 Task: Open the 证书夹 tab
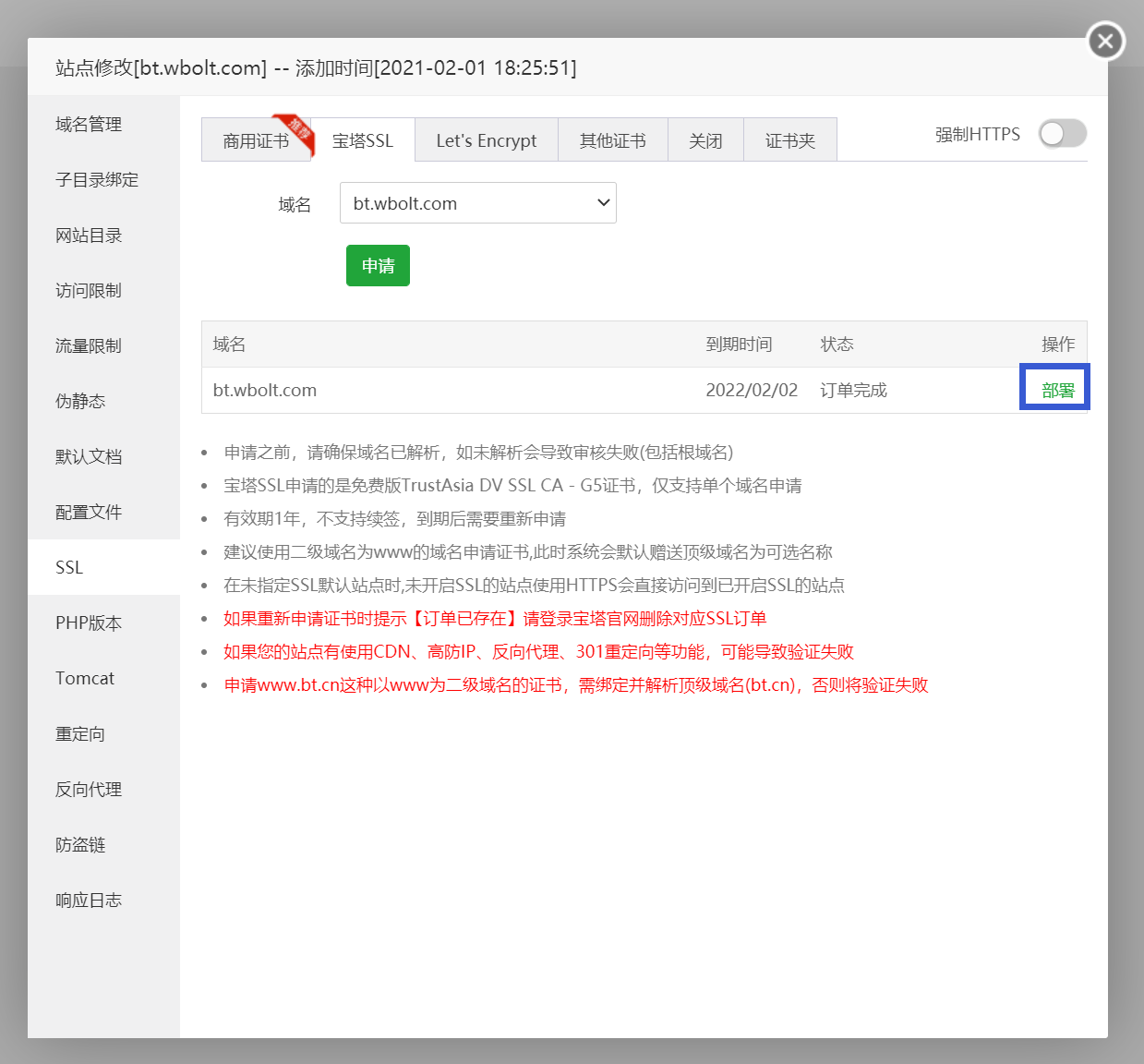789,139
